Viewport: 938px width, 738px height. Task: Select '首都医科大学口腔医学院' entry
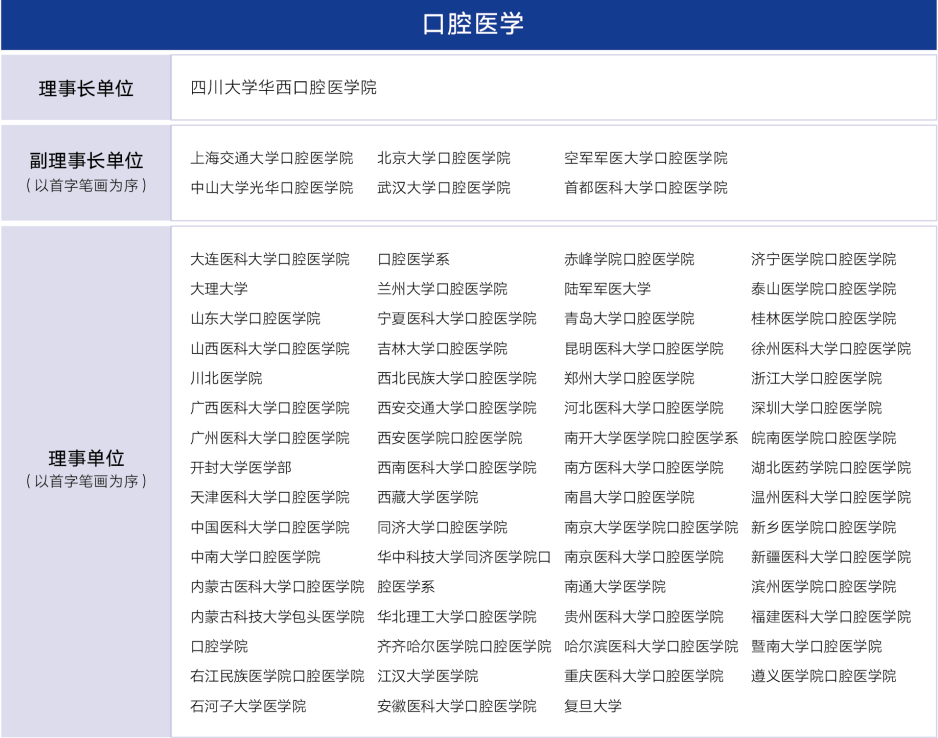(x=646, y=188)
